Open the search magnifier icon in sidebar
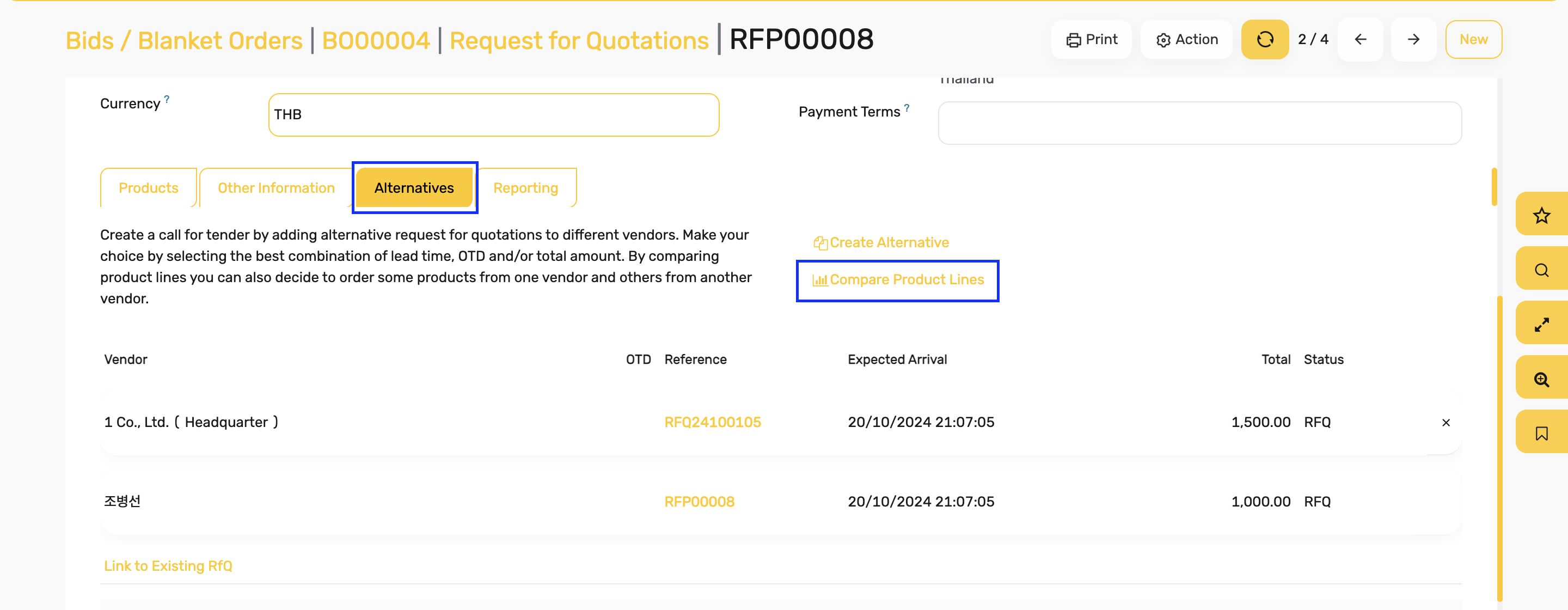Screen dimensions: 1568x610 pos(1541,270)
